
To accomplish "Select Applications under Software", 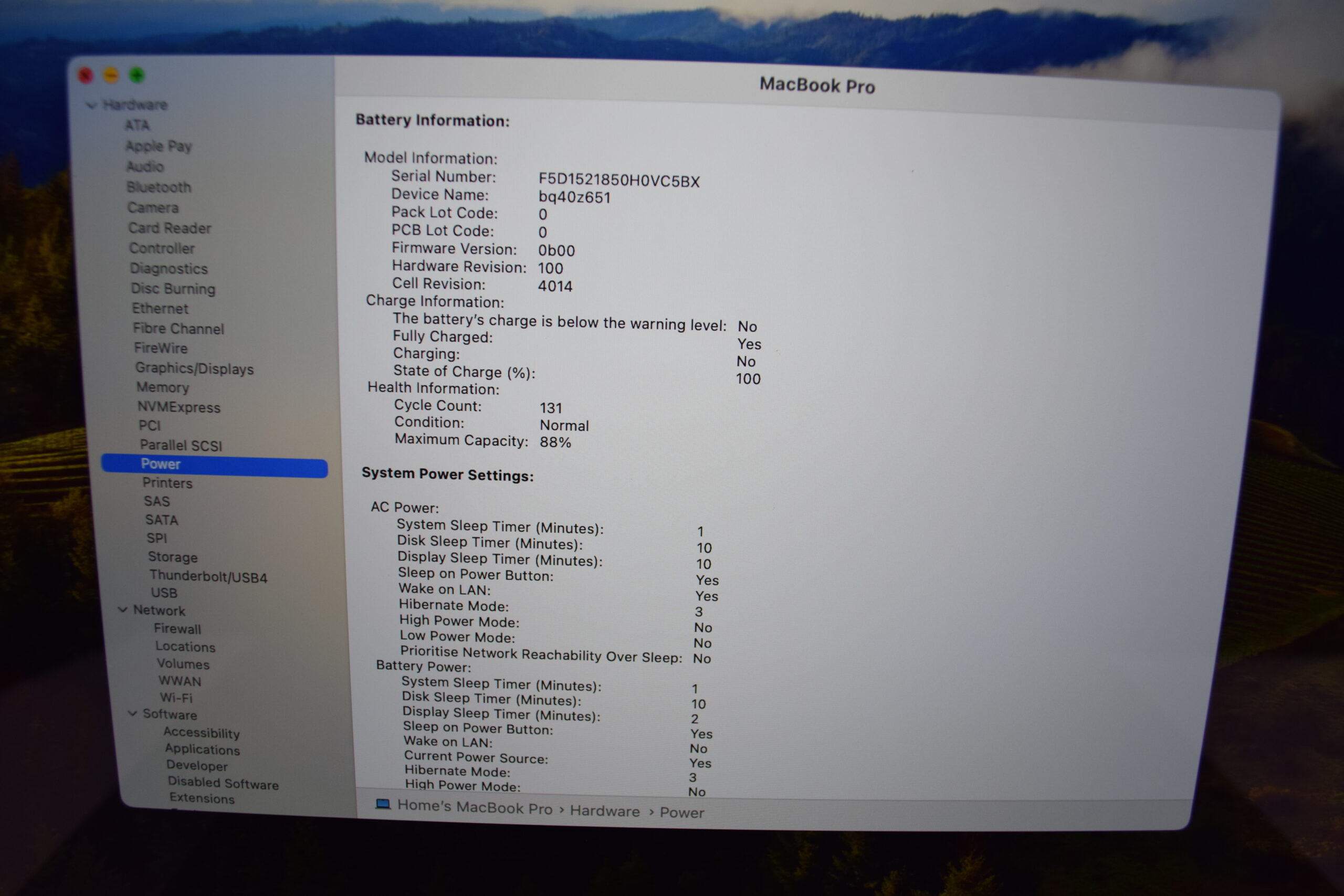I will 202,749.
